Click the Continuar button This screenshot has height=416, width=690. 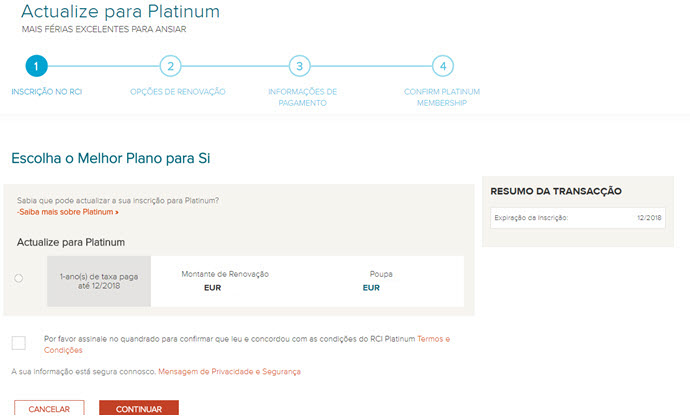pos(139,408)
